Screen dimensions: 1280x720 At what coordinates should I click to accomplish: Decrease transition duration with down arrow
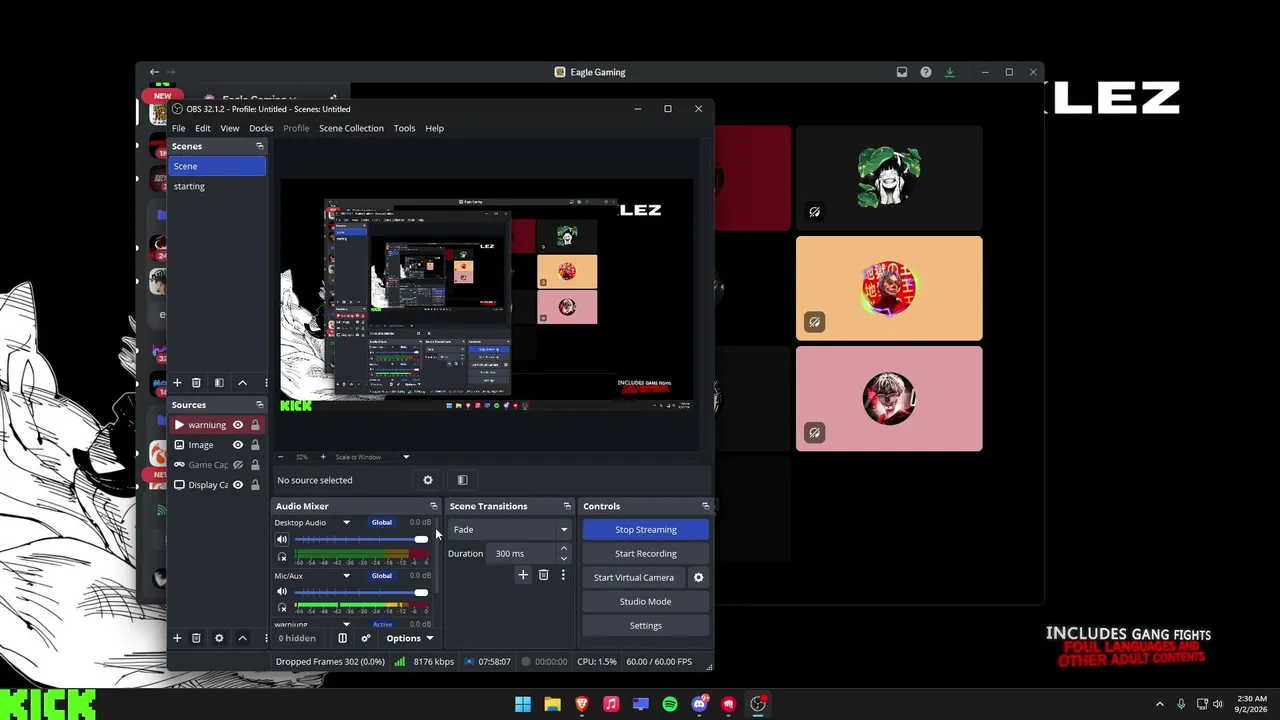pos(563,558)
